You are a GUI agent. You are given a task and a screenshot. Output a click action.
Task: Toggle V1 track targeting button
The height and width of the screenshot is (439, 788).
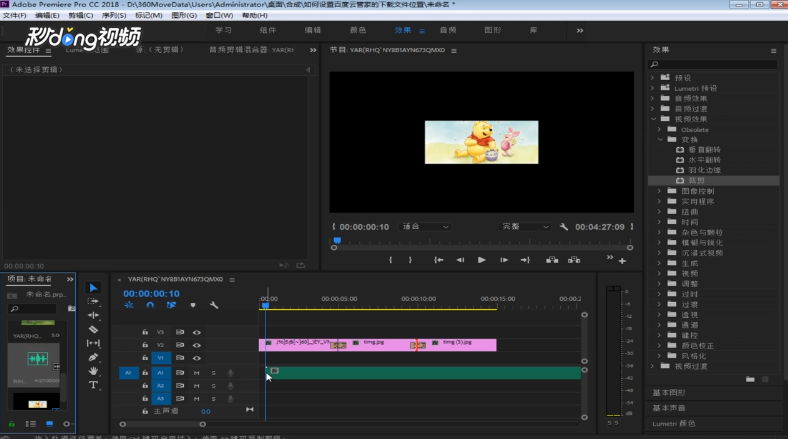[161, 358]
